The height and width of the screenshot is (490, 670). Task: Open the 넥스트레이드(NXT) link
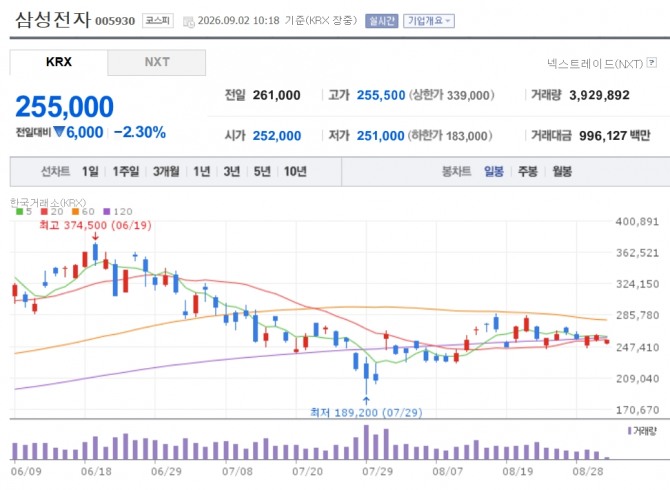point(595,64)
